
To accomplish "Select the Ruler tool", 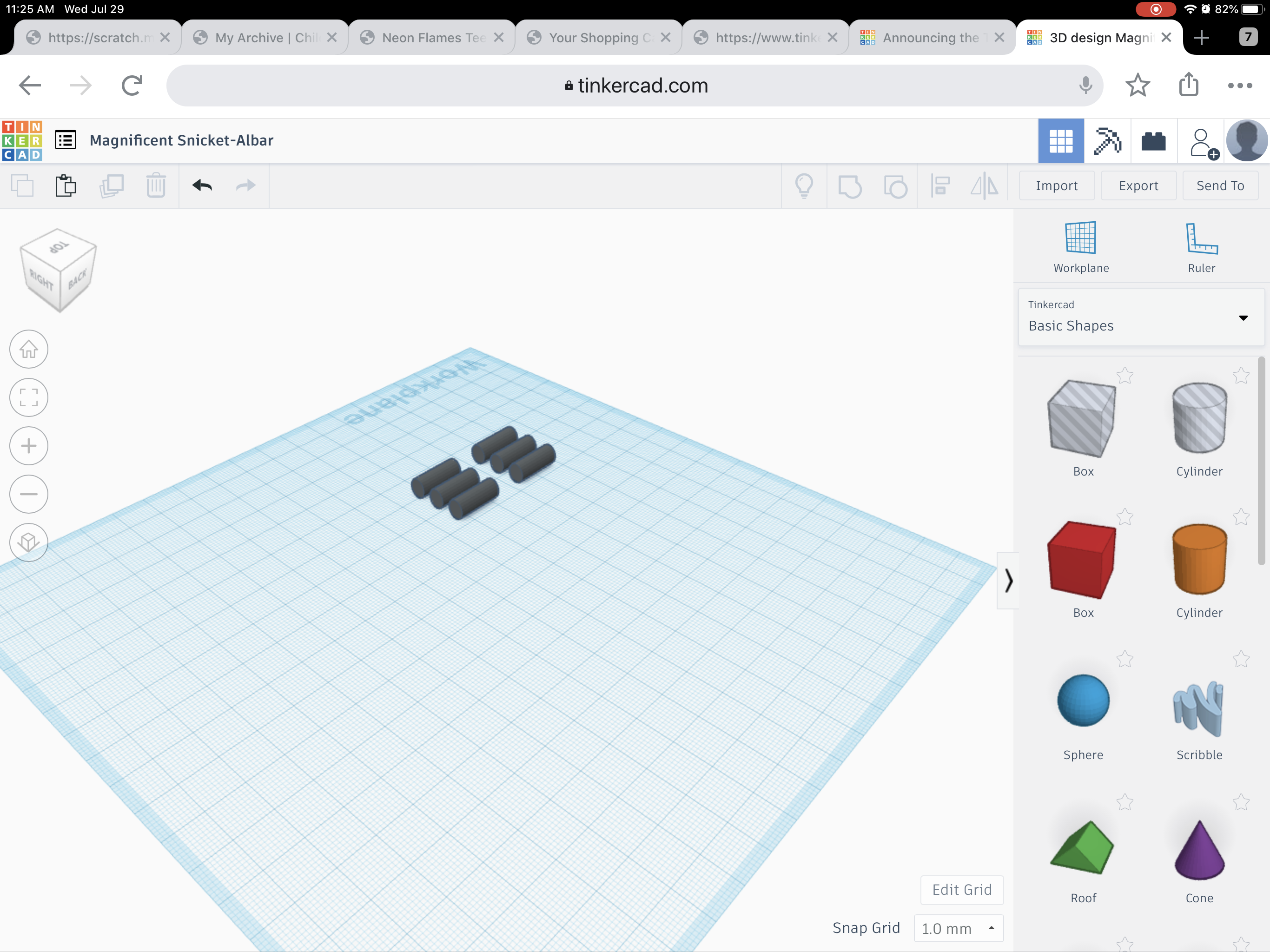I will click(x=1201, y=247).
